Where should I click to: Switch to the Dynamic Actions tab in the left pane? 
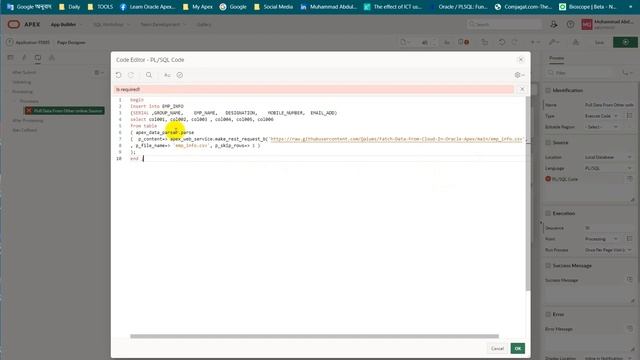coord(24,58)
